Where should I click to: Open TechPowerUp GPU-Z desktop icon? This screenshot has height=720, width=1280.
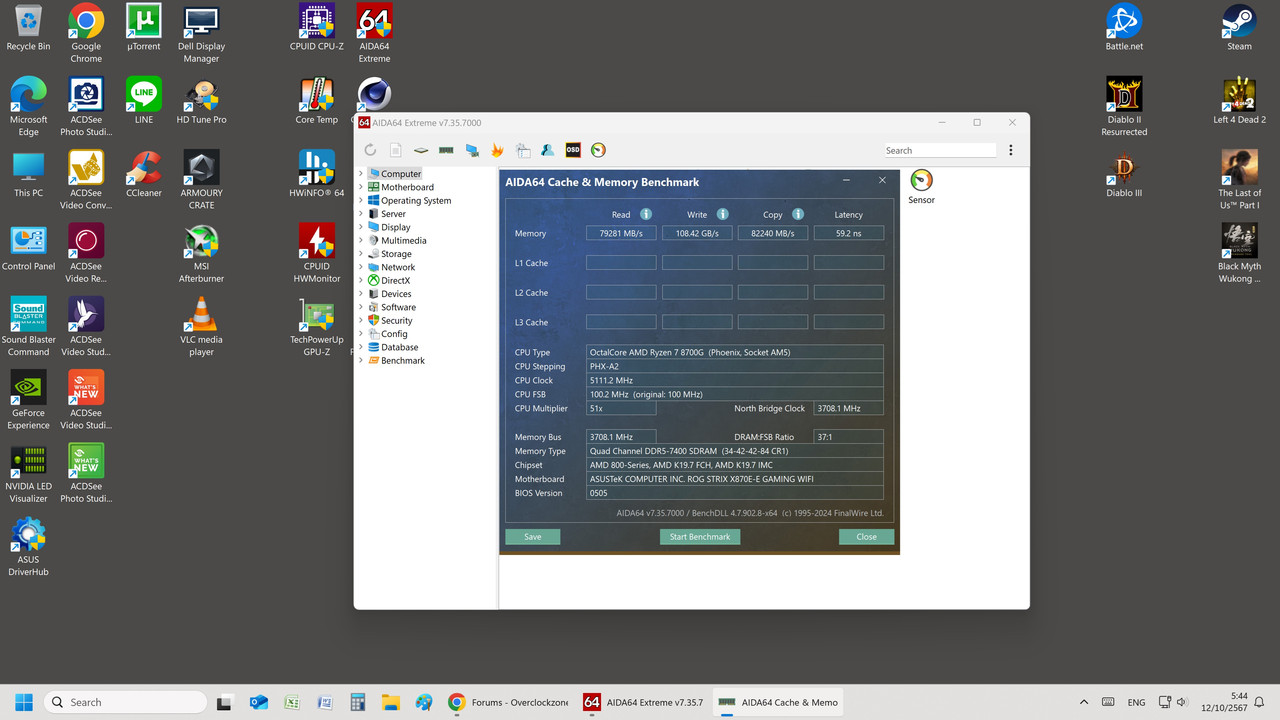click(317, 327)
